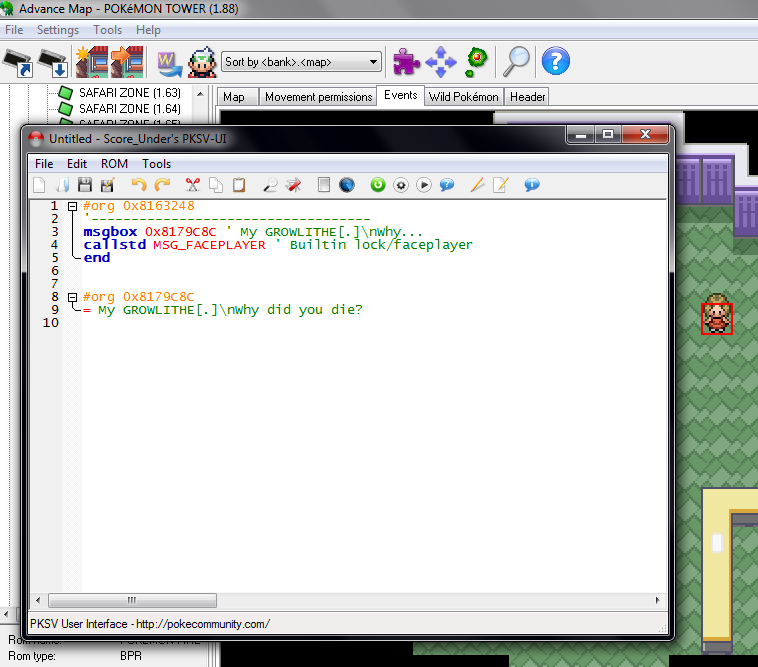Click Save As icon with pencil
The width and height of the screenshot is (758, 667).
point(107,185)
